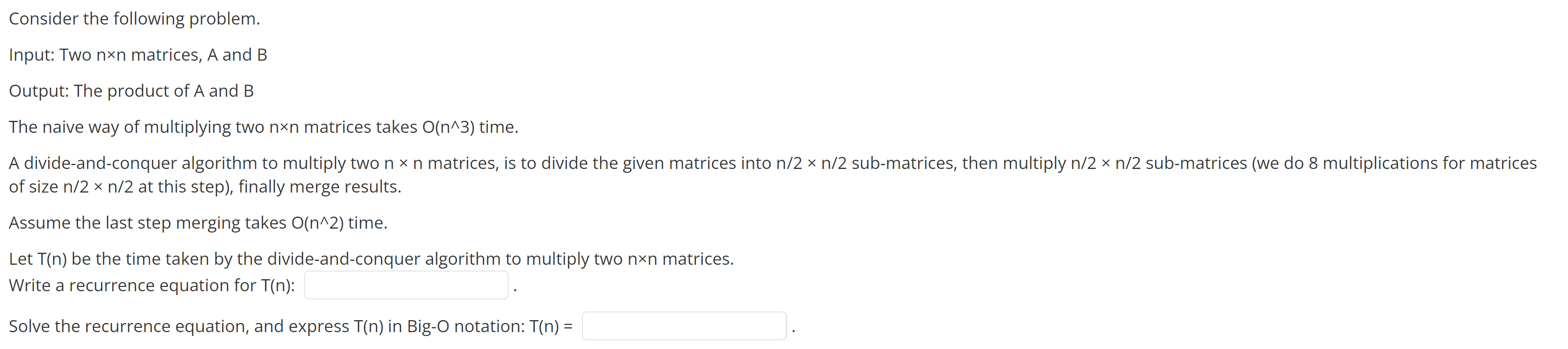The height and width of the screenshot is (349, 1568).
Task: Click the line 'Output: The product of A and B'
Action: tap(131, 90)
